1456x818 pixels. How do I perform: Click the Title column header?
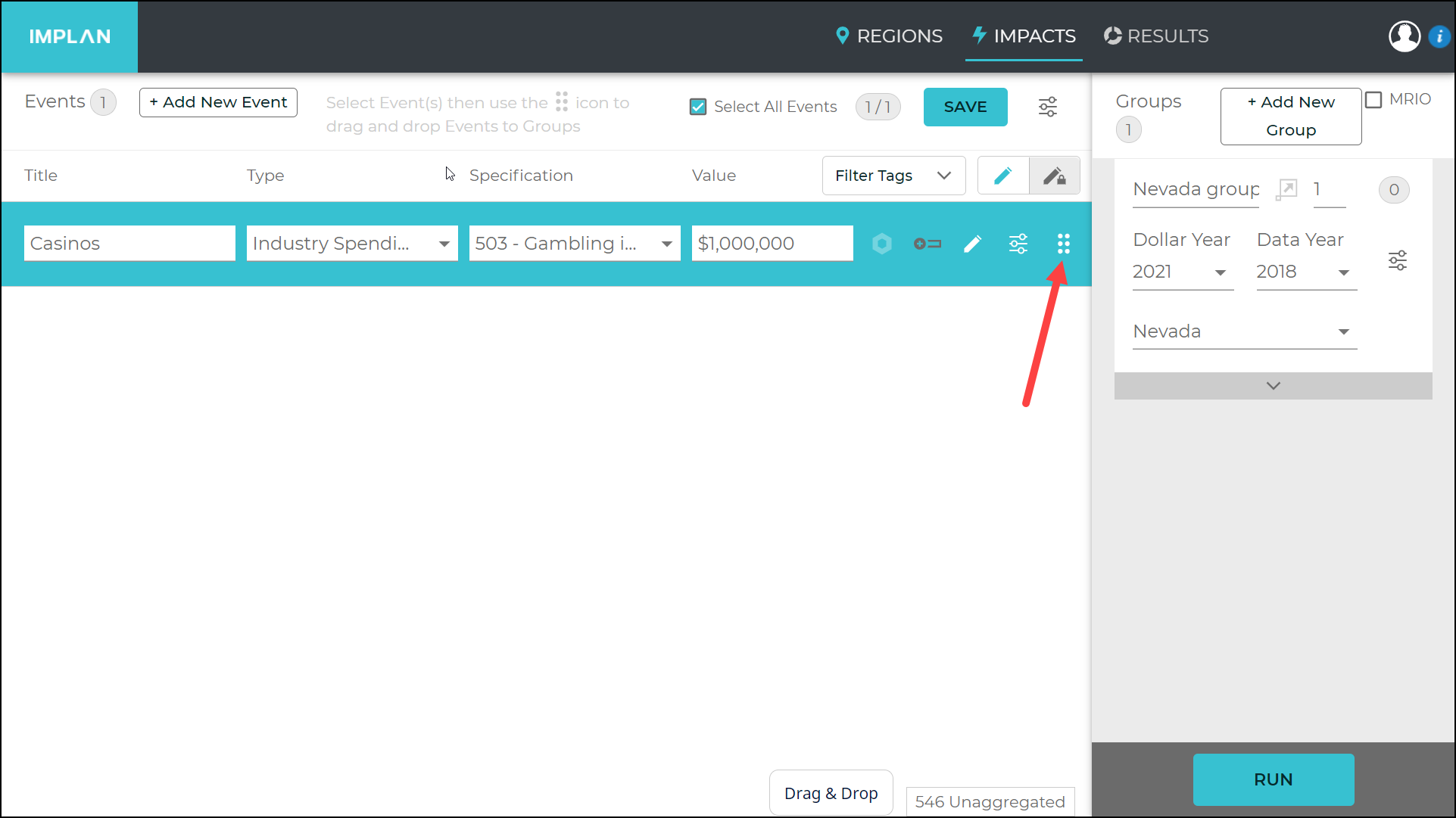click(41, 176)
